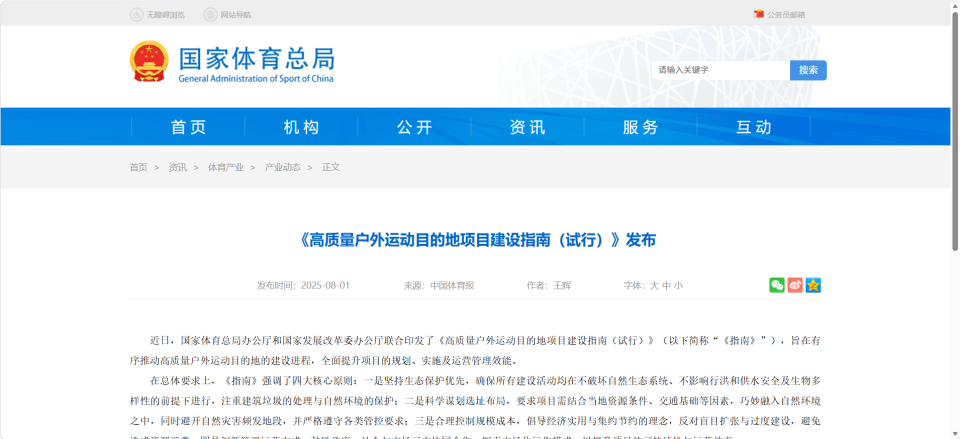Focus the keyword search input field
The height and width of the screenshot is (439, 960).
click(x=721, y=70)
